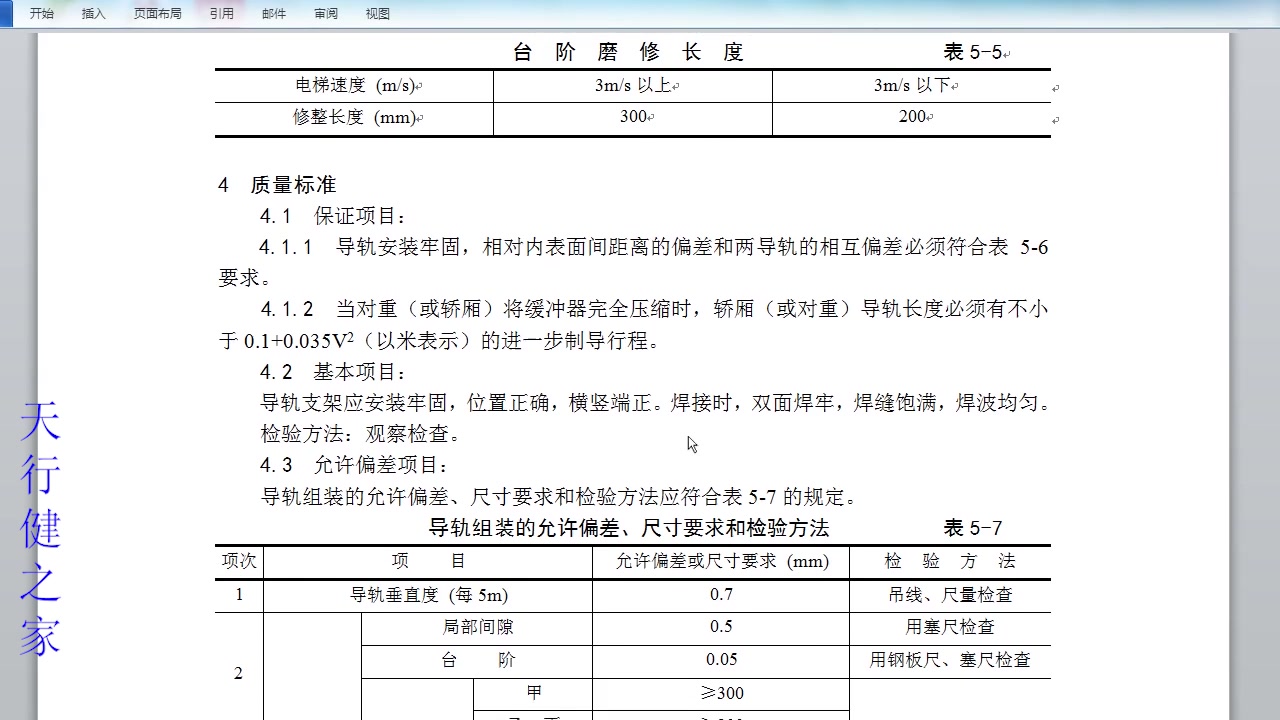Open the 邮件 ribbon tab

point(273,13)
